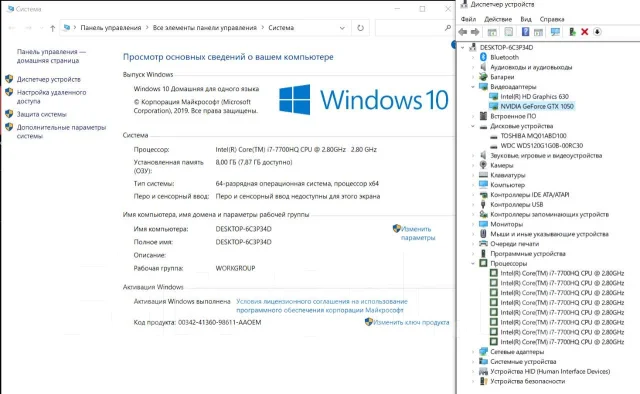
Task: Update device driver green icon
Action: point(572,32)
